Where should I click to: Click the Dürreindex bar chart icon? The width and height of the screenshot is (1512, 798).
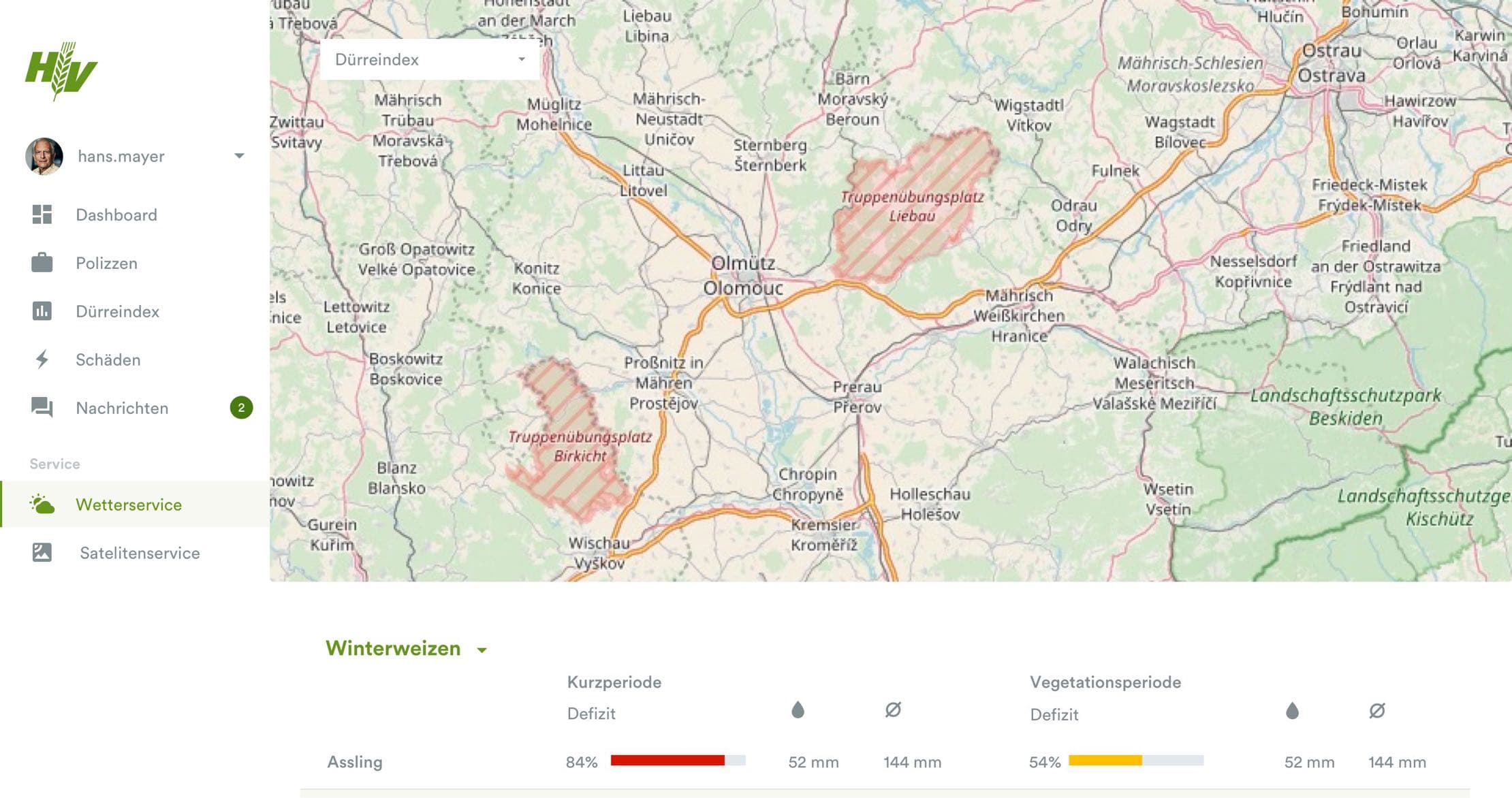tap(42, 311)
